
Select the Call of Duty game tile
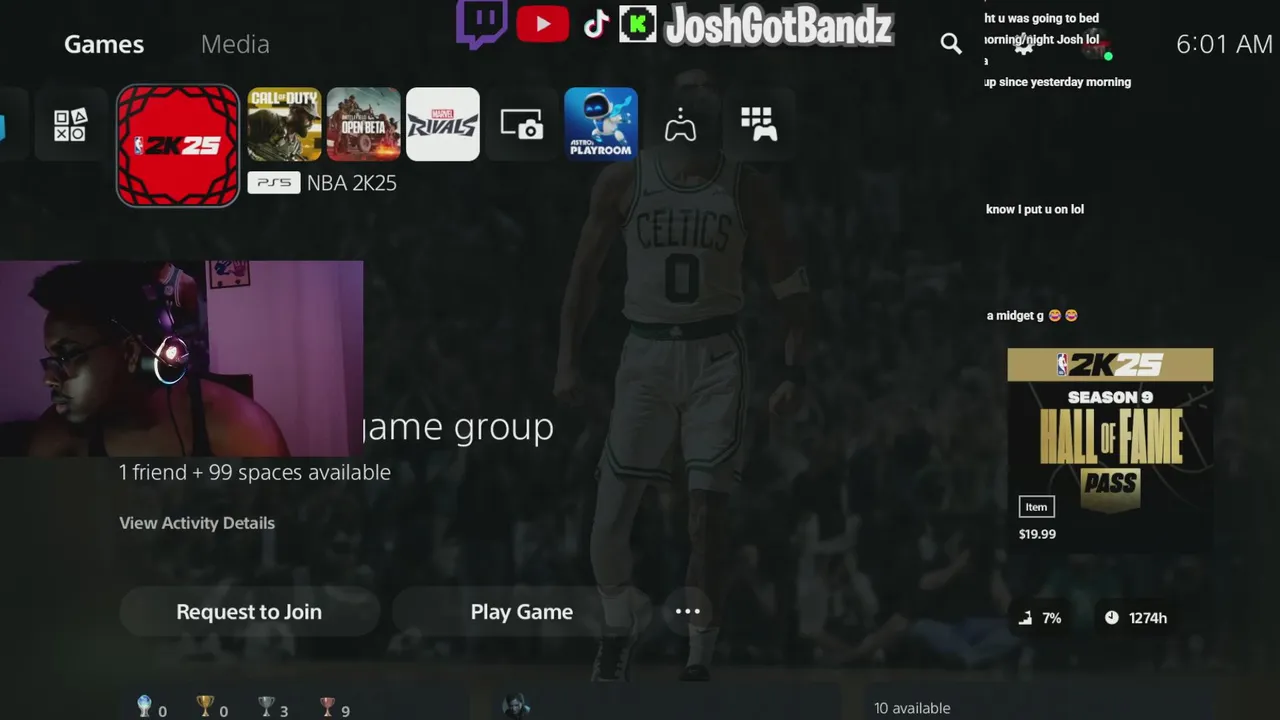[x=284, y=124]
